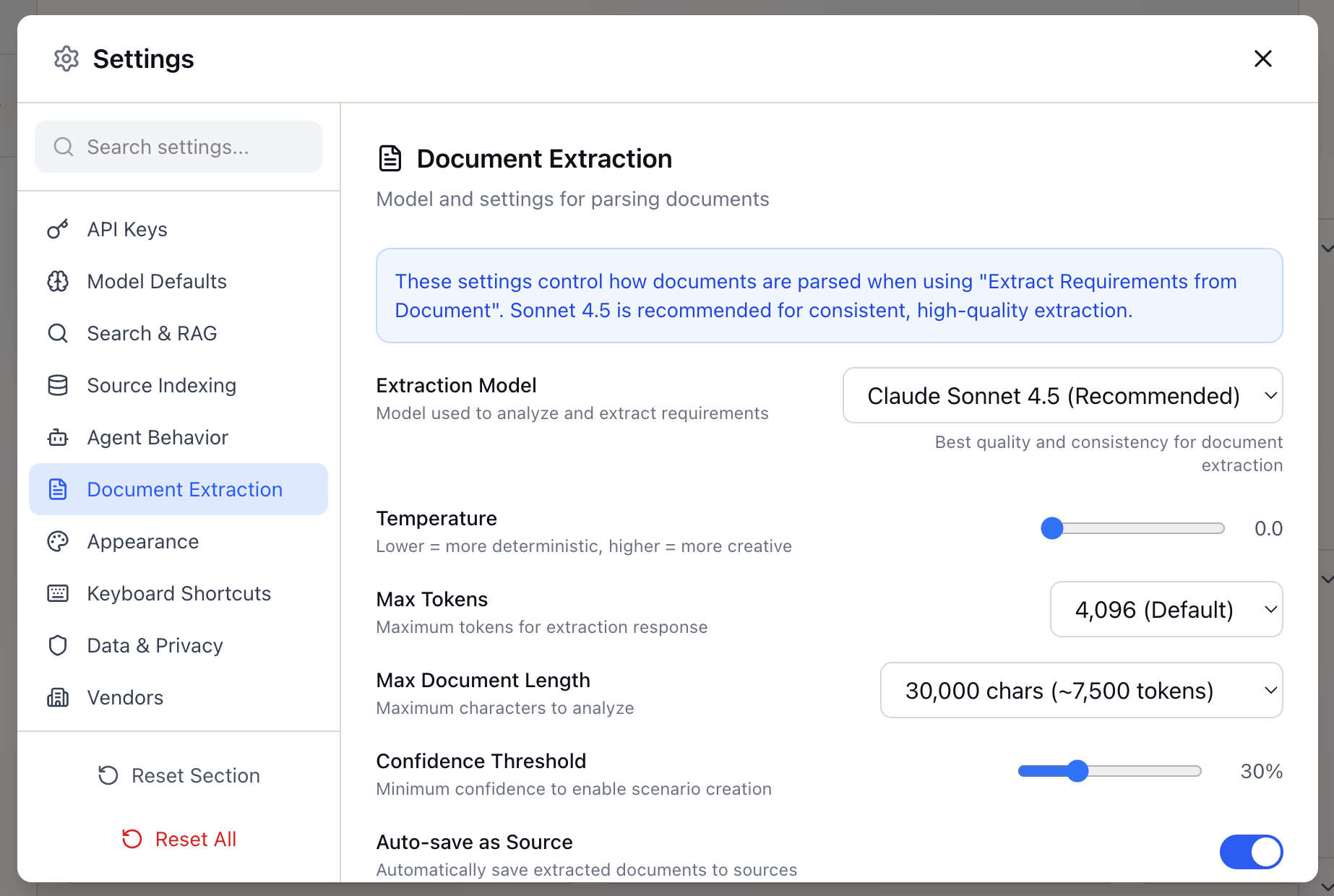This screenshot has height=896, width=1334.
Task: Disable Auto-save as Source
Action: click(x=1251, y=852)
